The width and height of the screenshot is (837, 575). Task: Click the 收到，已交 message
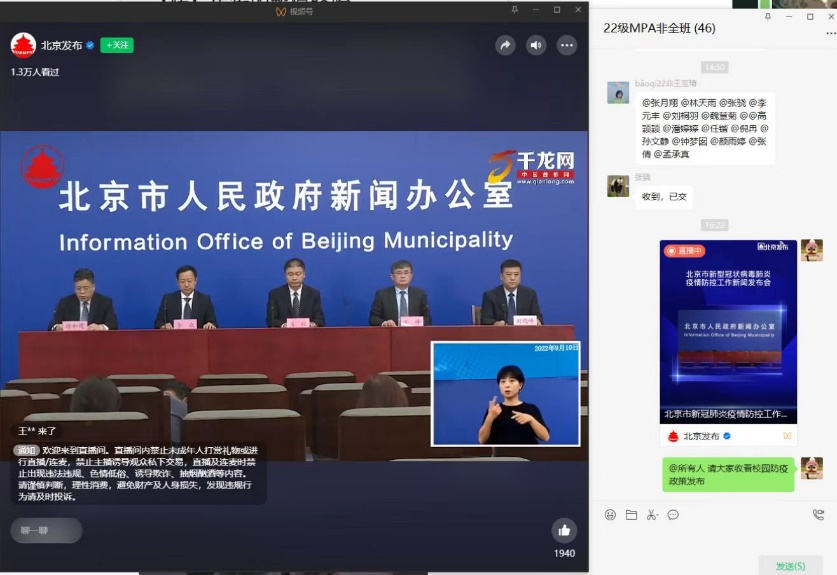pyautogui.click(x=664, y=196)
